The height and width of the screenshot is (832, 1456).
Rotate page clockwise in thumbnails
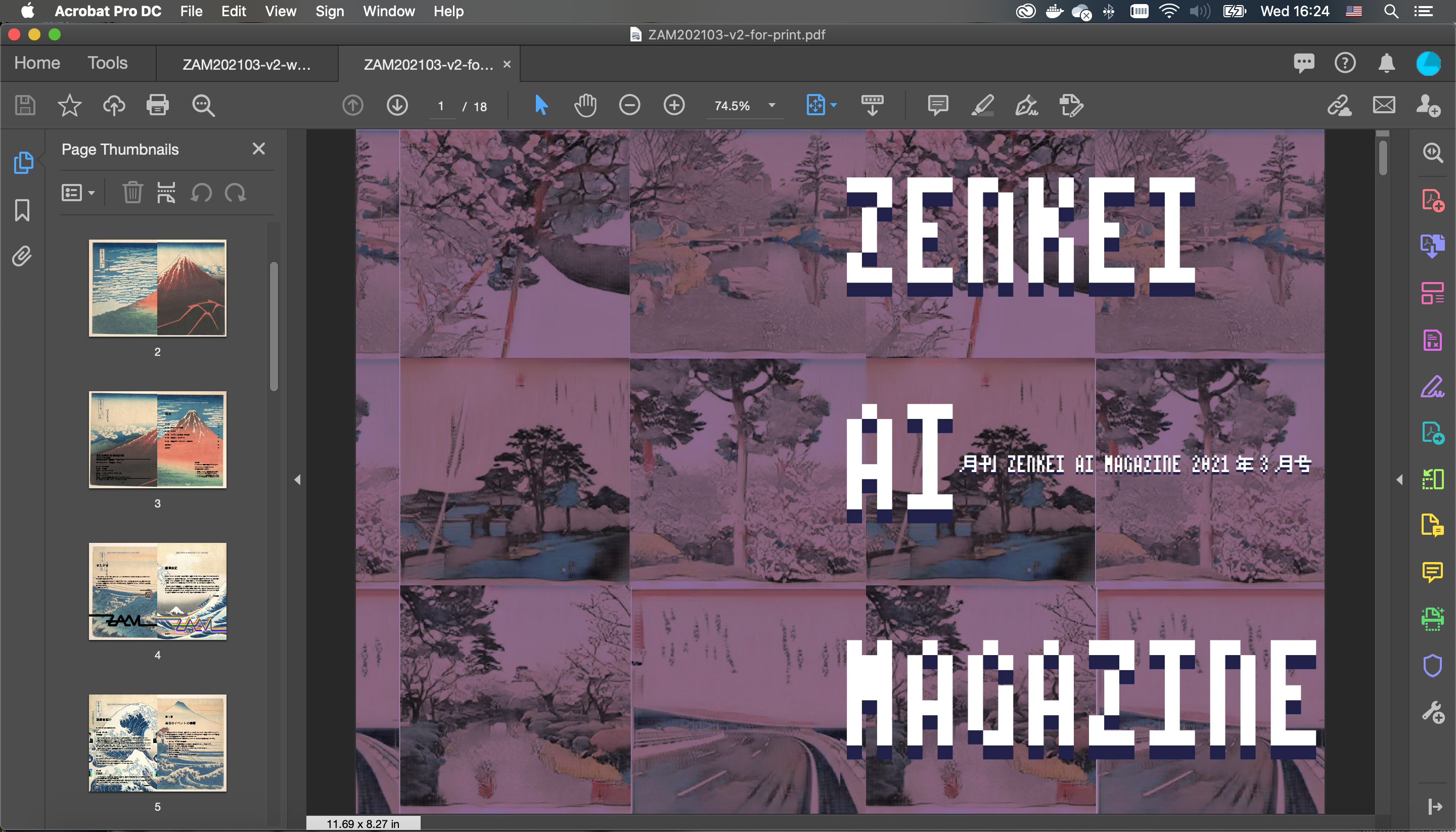click(236, 193)
